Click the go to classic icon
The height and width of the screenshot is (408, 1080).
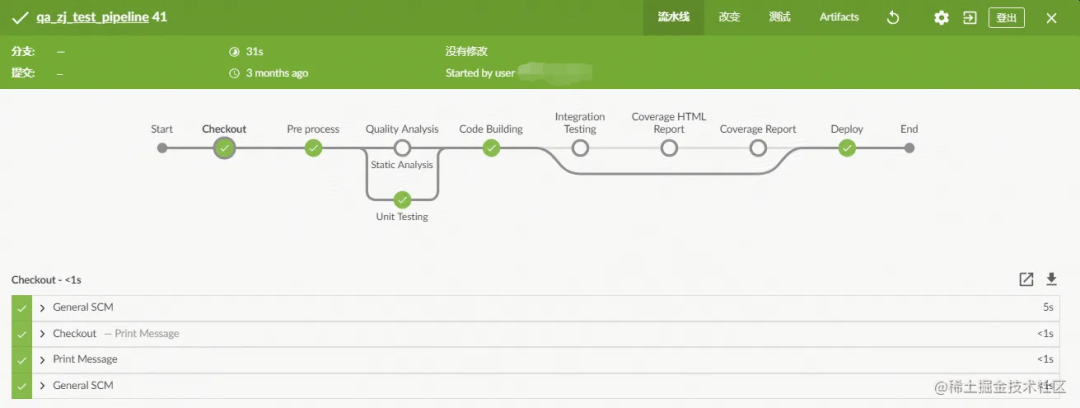(x=969, y=18)
